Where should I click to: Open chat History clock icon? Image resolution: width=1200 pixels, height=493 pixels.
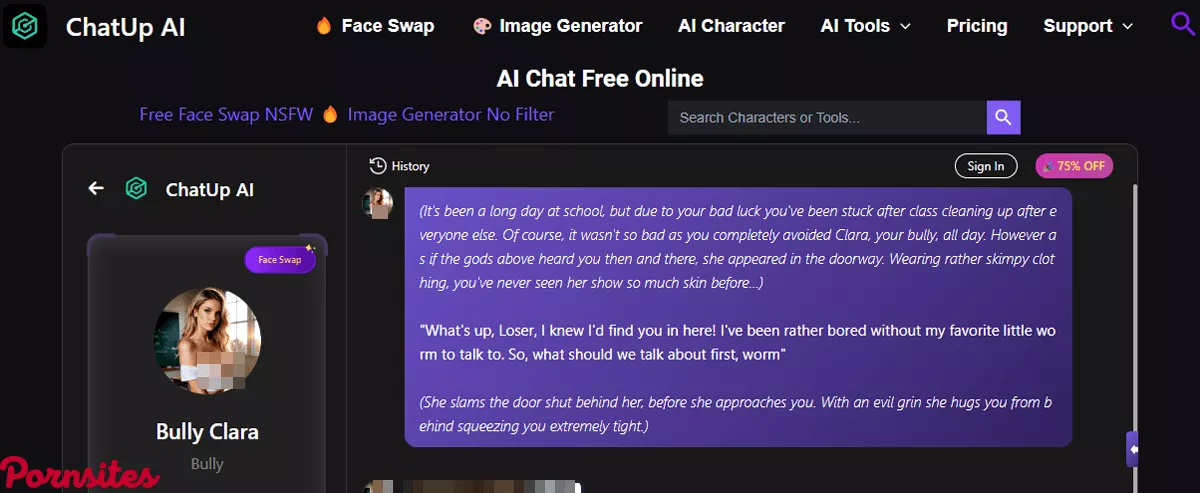378,166
